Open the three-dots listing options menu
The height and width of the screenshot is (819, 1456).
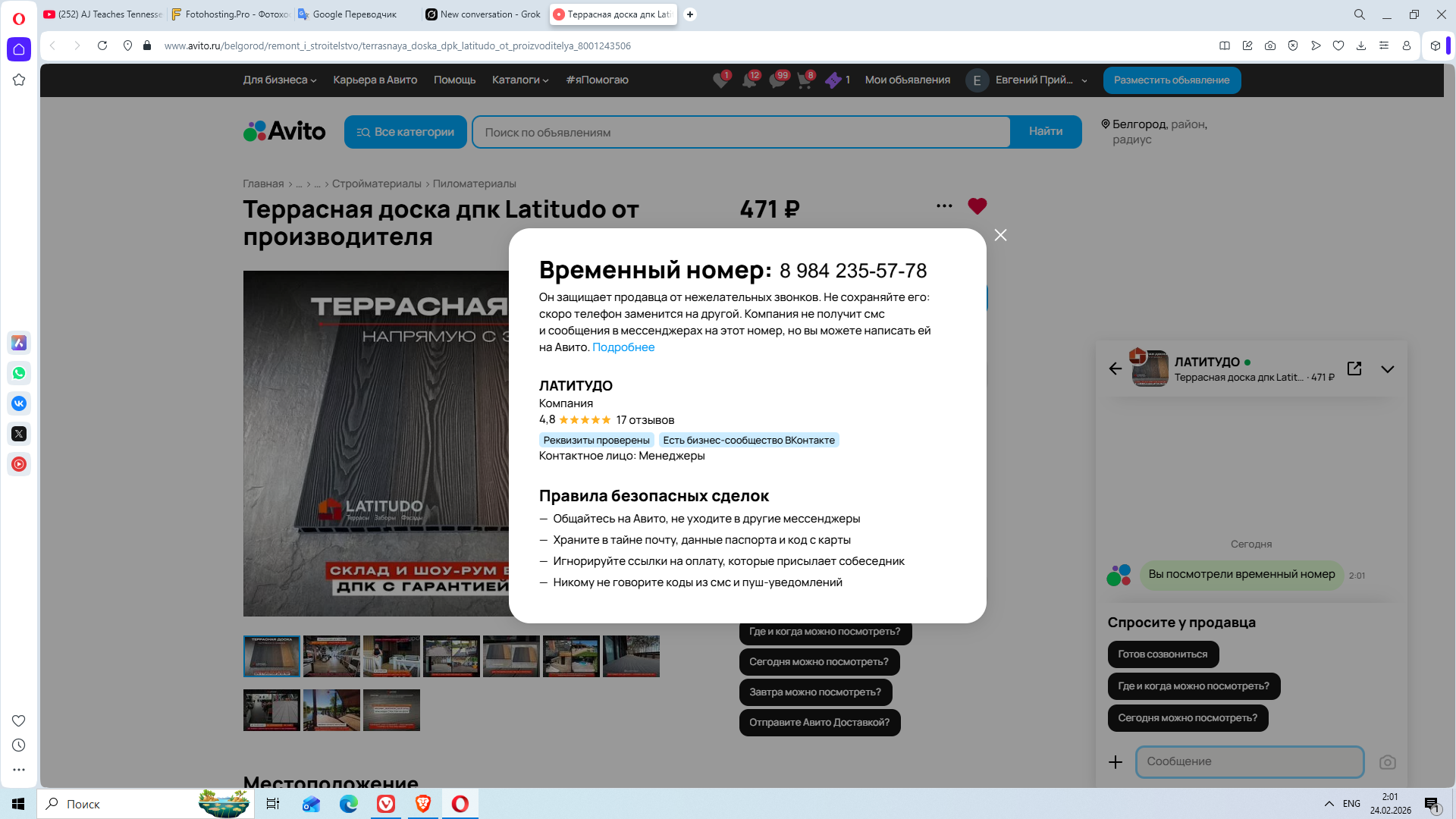(x=944, y=206)
